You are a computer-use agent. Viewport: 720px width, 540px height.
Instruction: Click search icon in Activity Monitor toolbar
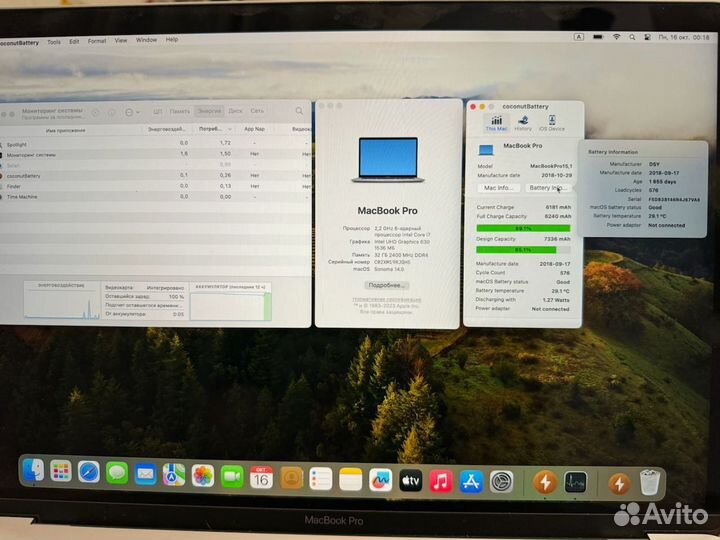click(299, 111)
